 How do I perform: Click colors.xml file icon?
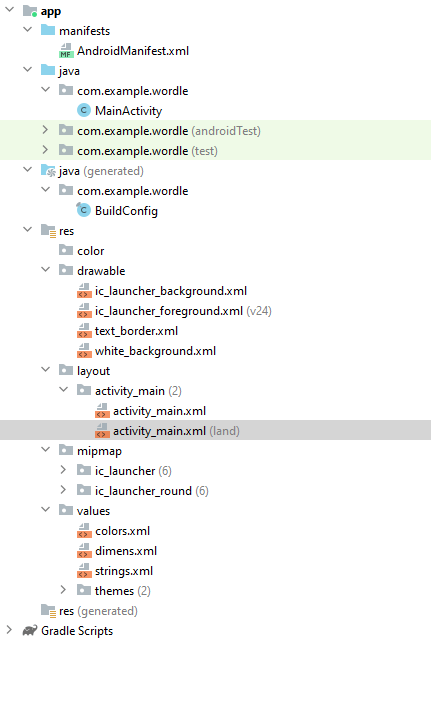click(84, 531)
